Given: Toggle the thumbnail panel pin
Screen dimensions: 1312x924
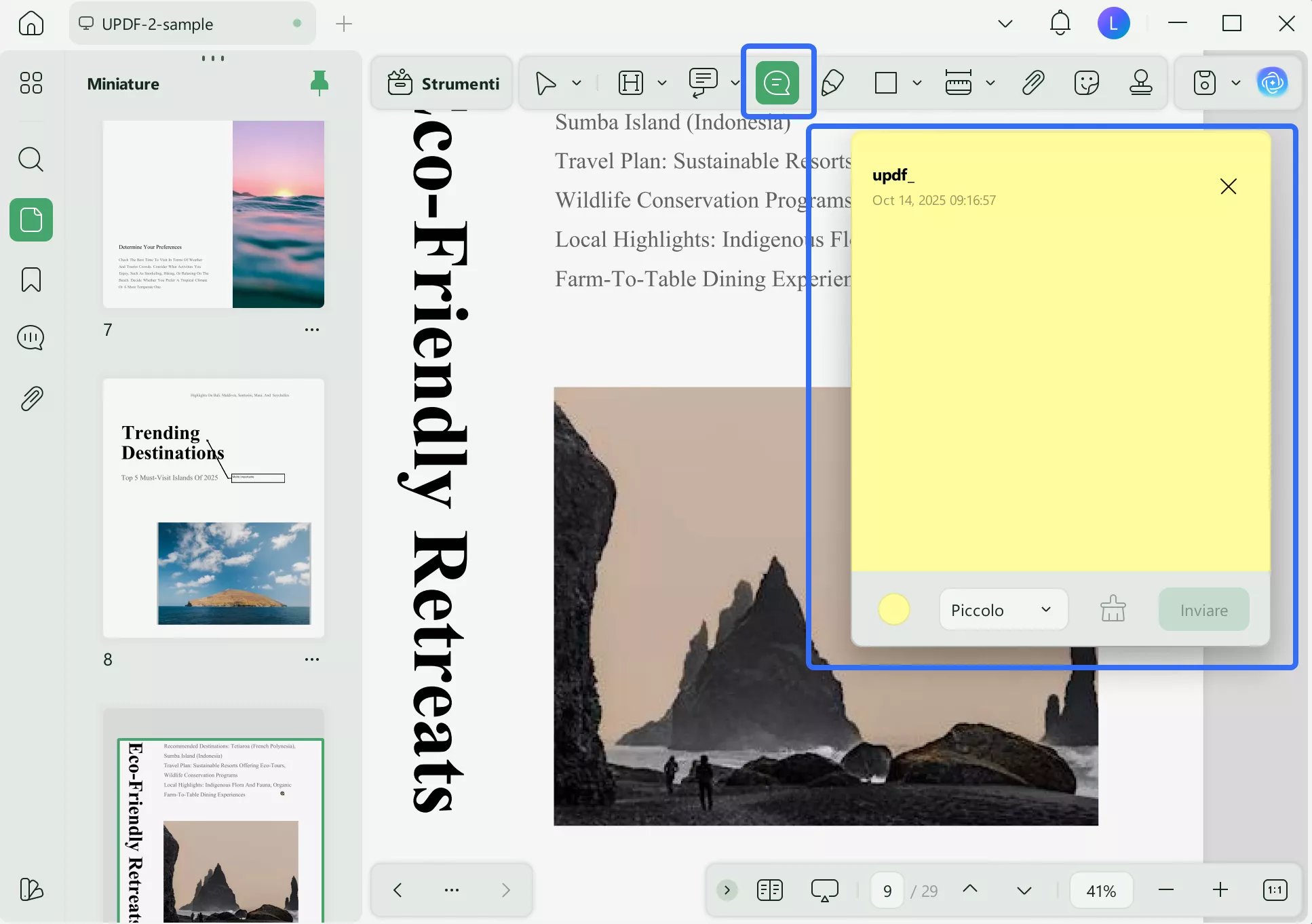Looking at the screenshot, I should click(319, 83).
